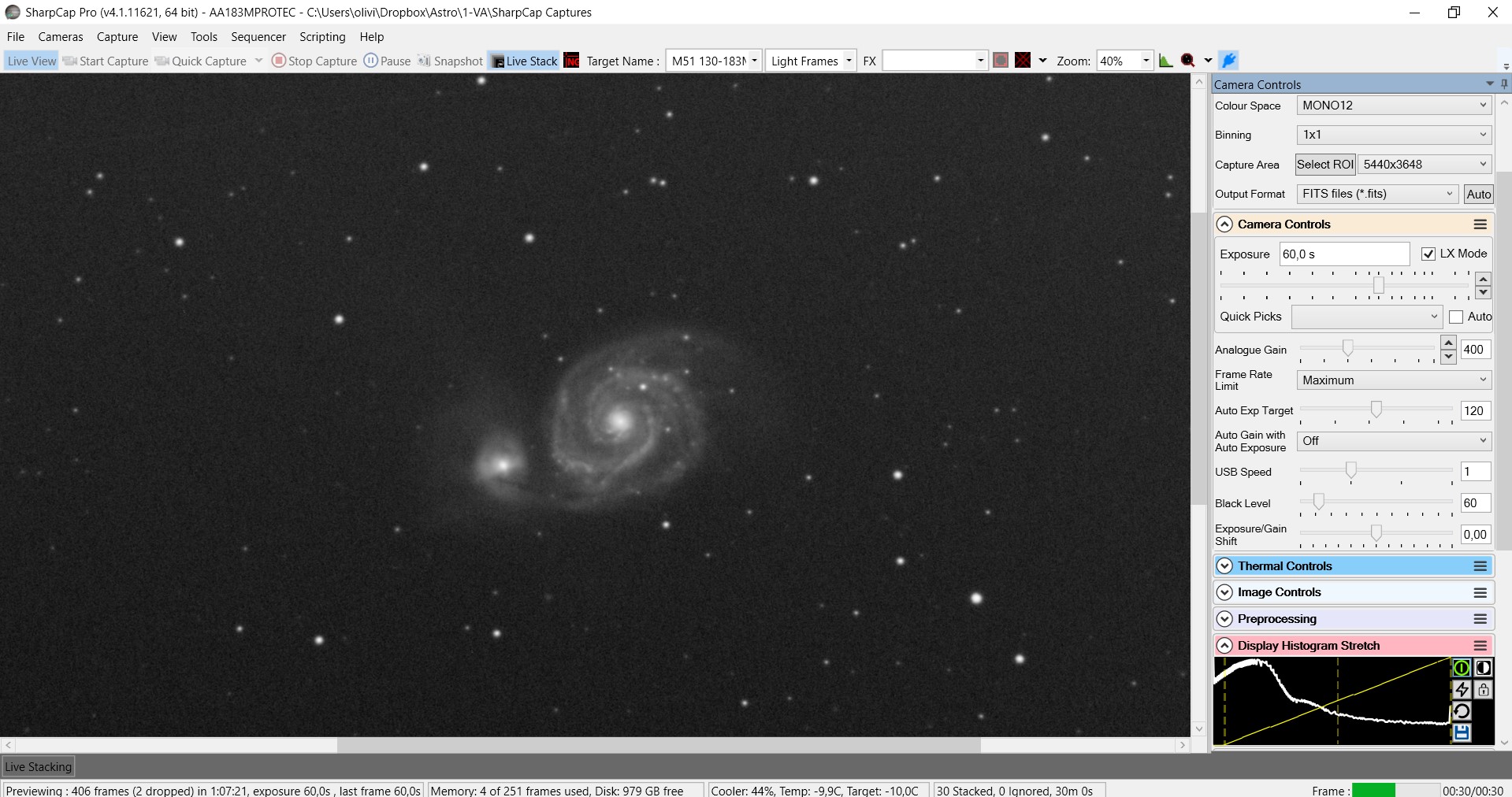Expand the Thermal Controls section
Screen dimensions: 1512x797
[1224, 566]
